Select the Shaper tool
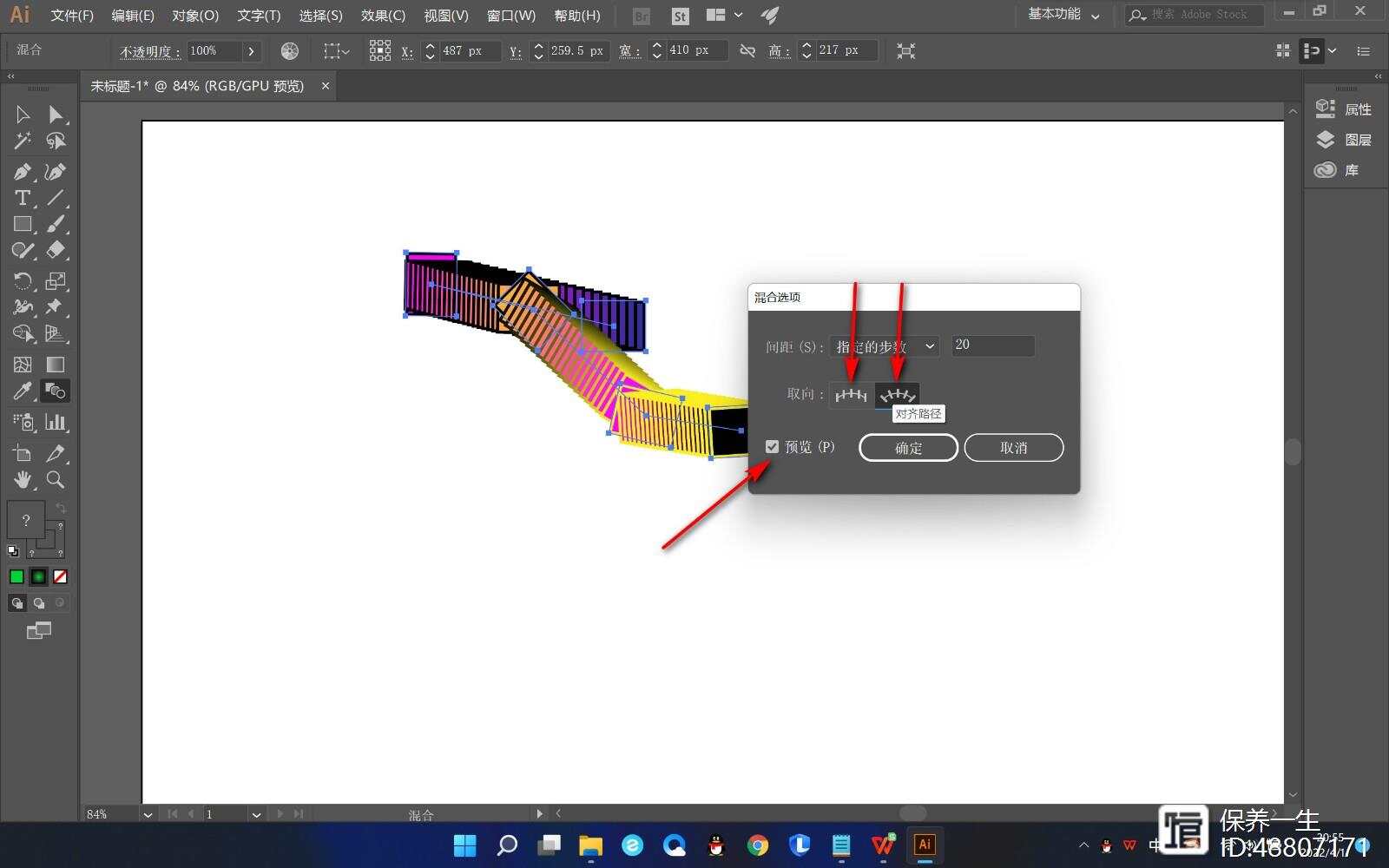 click(x=23, y=251)
